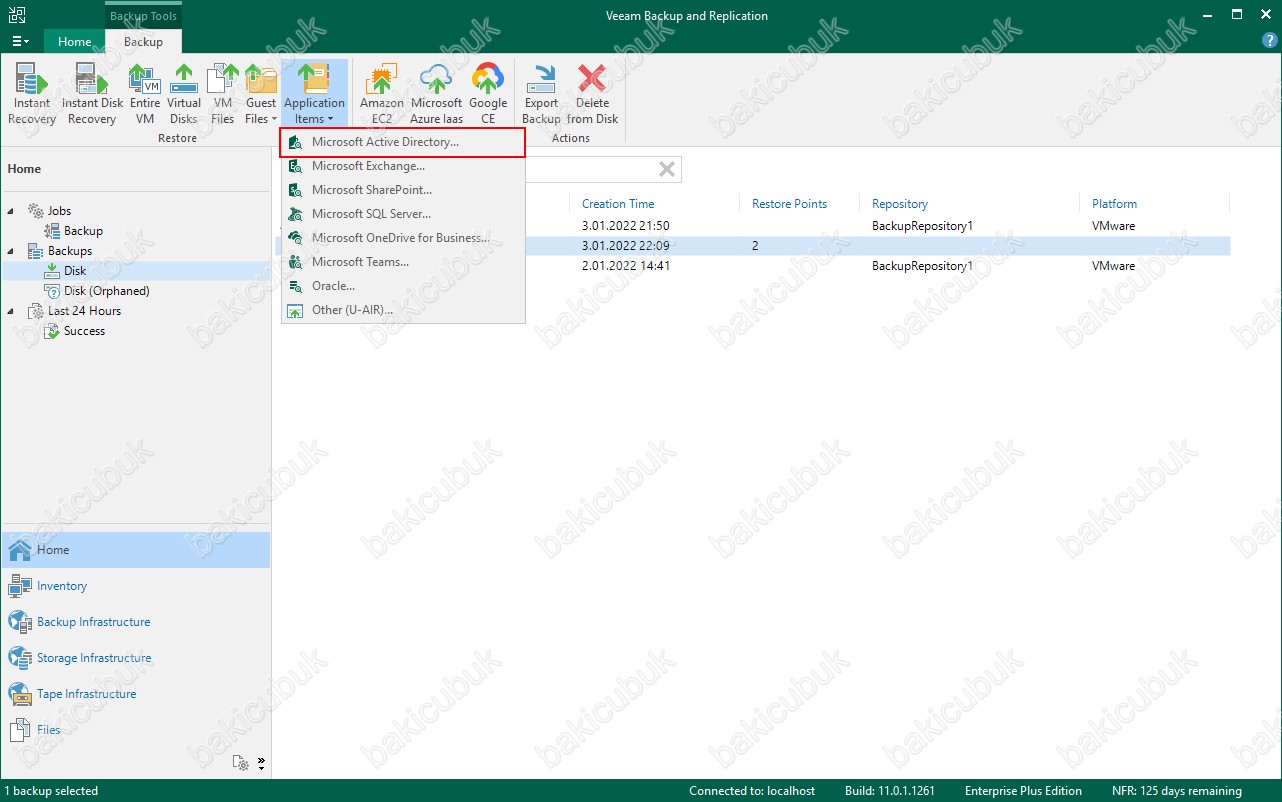The image size is (1282, 802).
Task: Select Disk (Orphaned) tree item
Action: [x=97, y=291]
